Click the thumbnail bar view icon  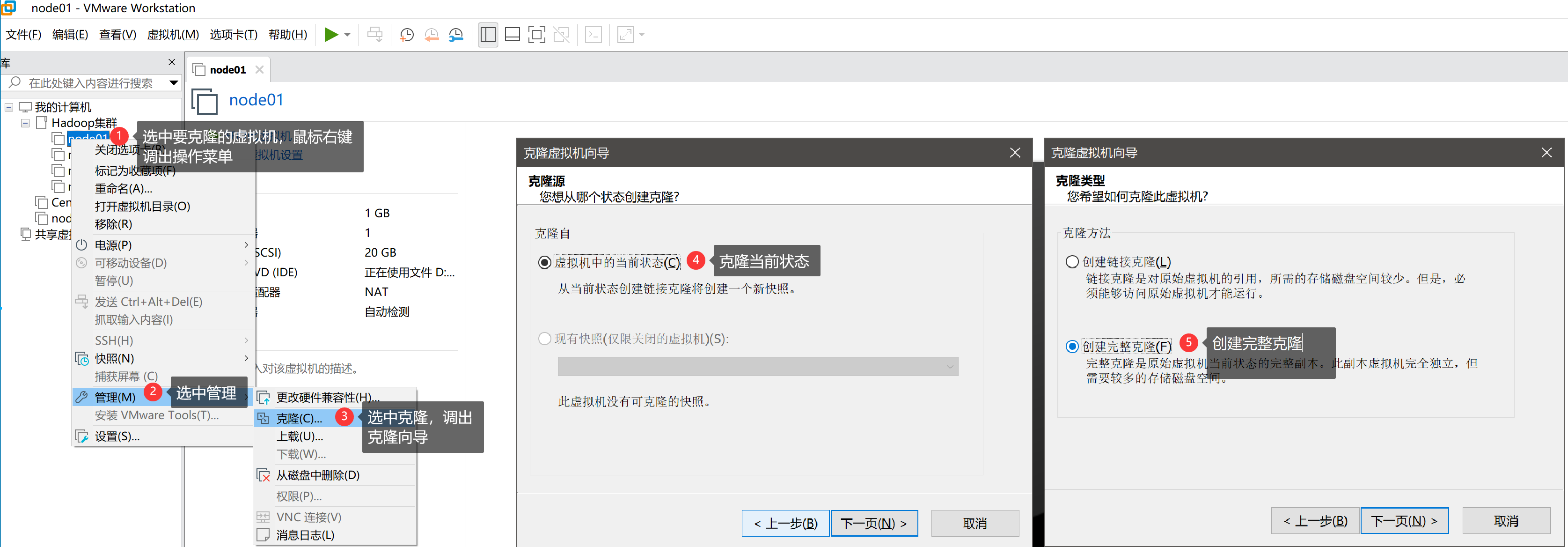click(x=513, y=35)
